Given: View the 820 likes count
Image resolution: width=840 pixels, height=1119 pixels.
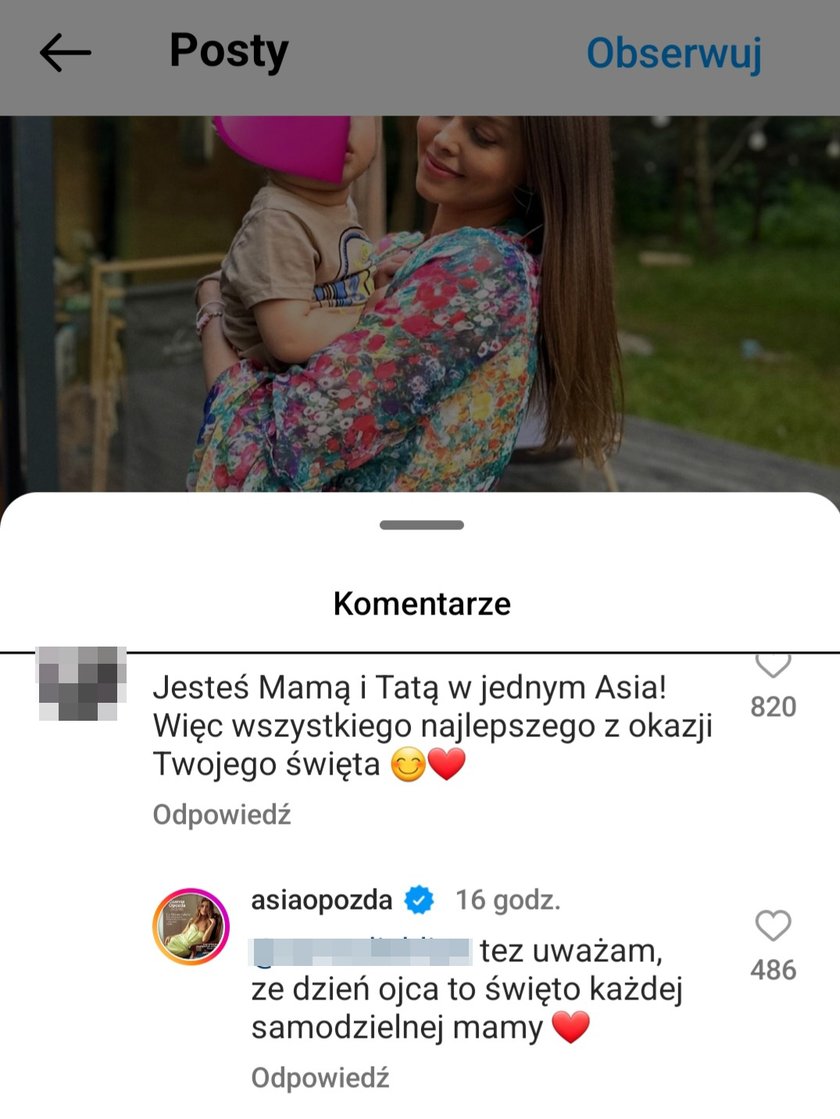Looking at the screenshot, I should point(773,707).
